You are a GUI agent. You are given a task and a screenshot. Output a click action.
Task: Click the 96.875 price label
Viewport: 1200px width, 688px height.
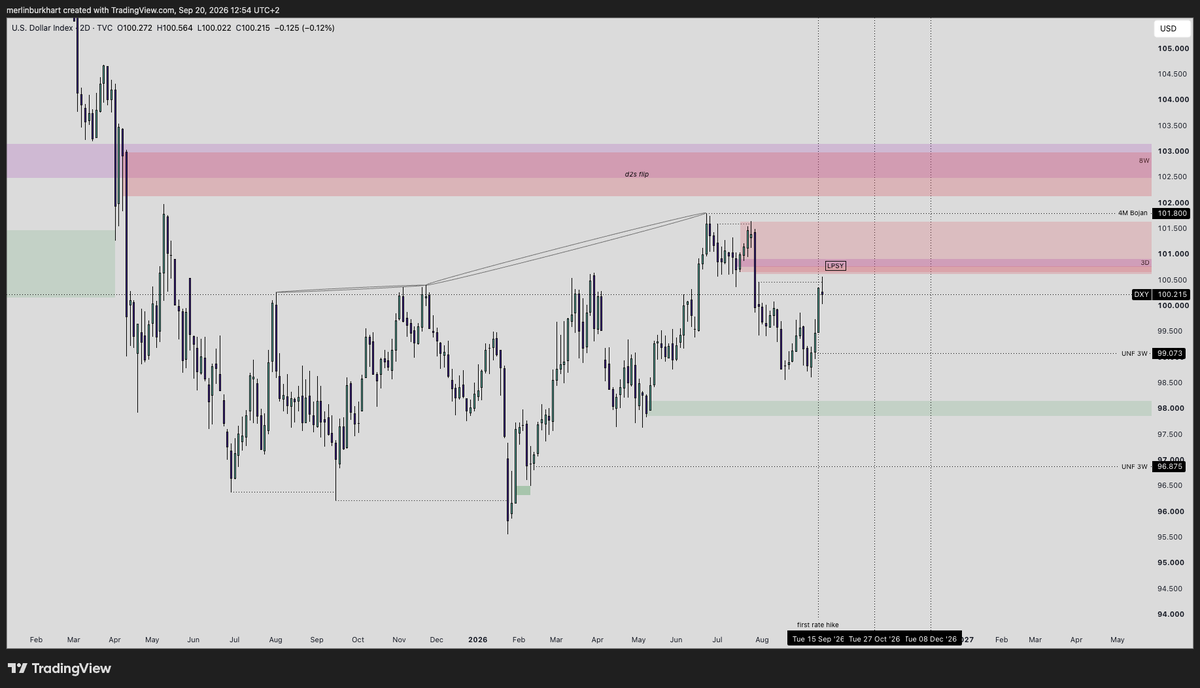pos(1172,466)
